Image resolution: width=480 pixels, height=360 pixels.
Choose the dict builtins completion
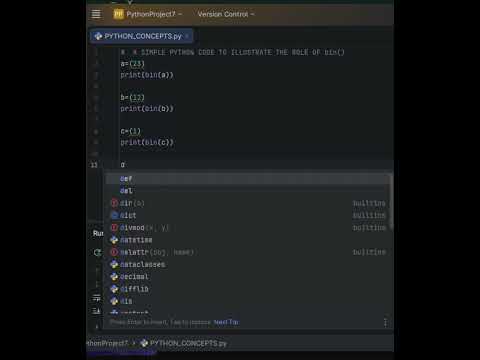click(248, 216)
